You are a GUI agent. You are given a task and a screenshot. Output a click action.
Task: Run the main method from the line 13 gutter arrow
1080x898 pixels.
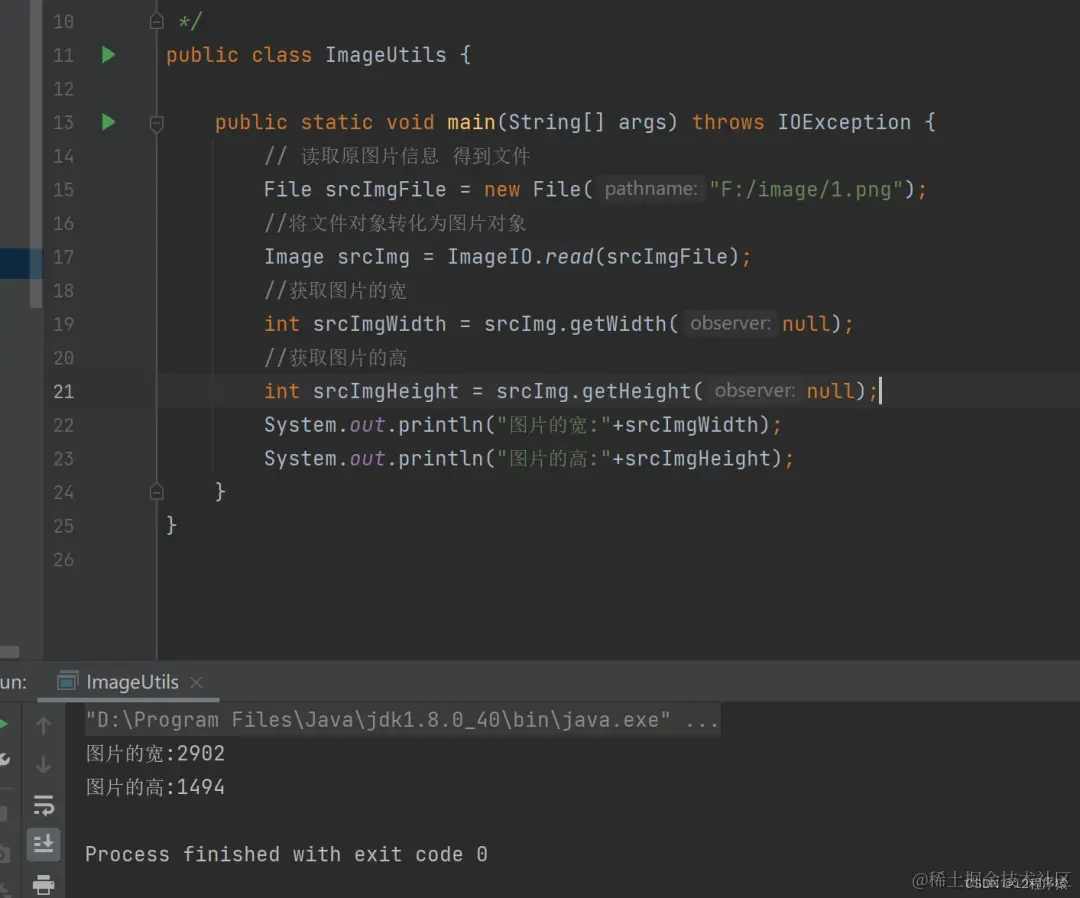pos(108,122)
